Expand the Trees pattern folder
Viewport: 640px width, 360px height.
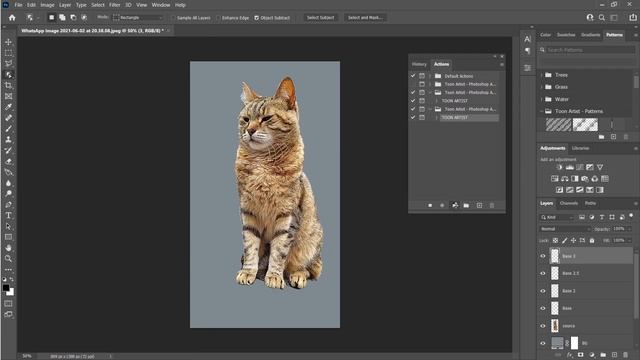click(542, 75)
